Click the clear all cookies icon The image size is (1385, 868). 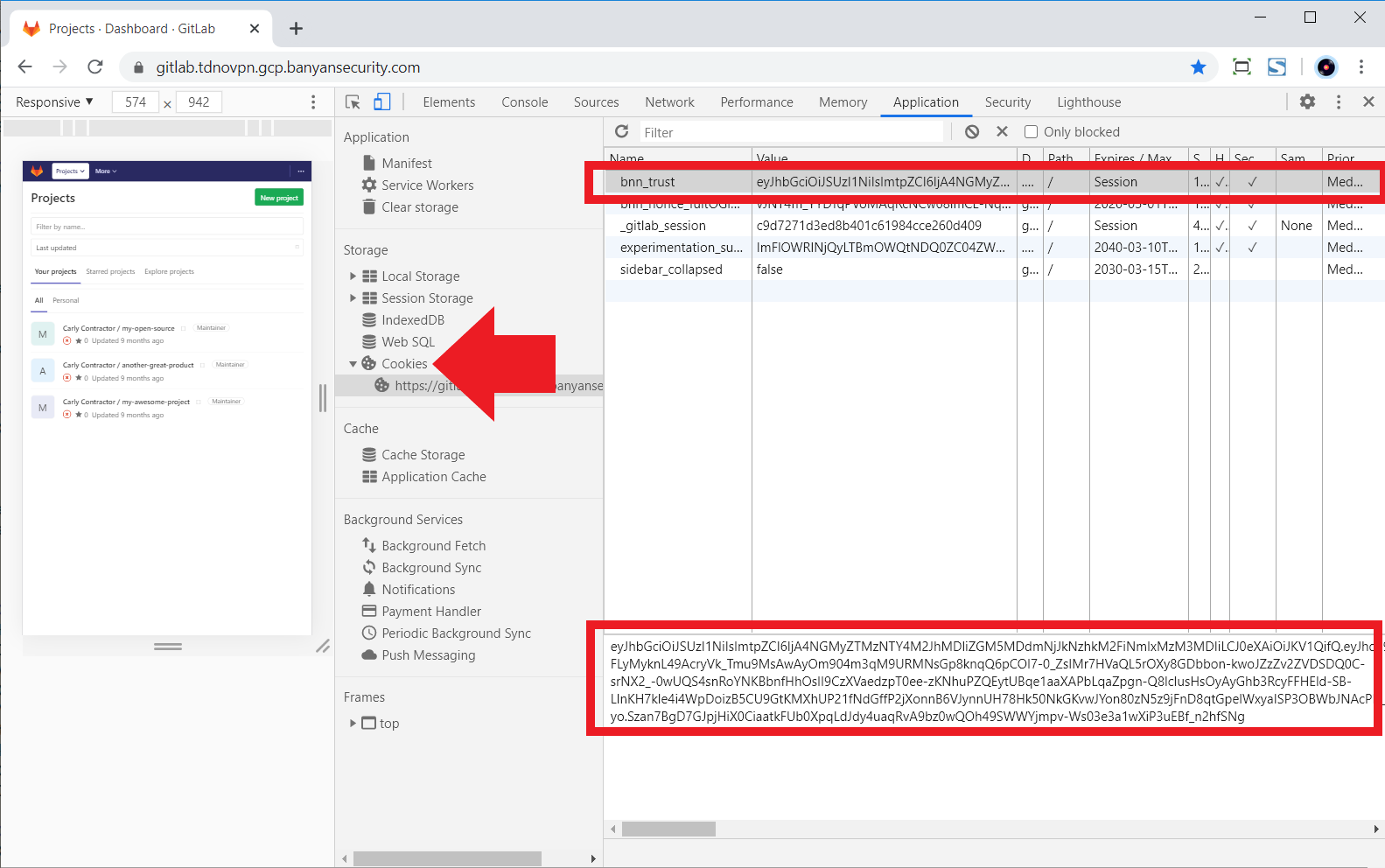pos(972,132)
